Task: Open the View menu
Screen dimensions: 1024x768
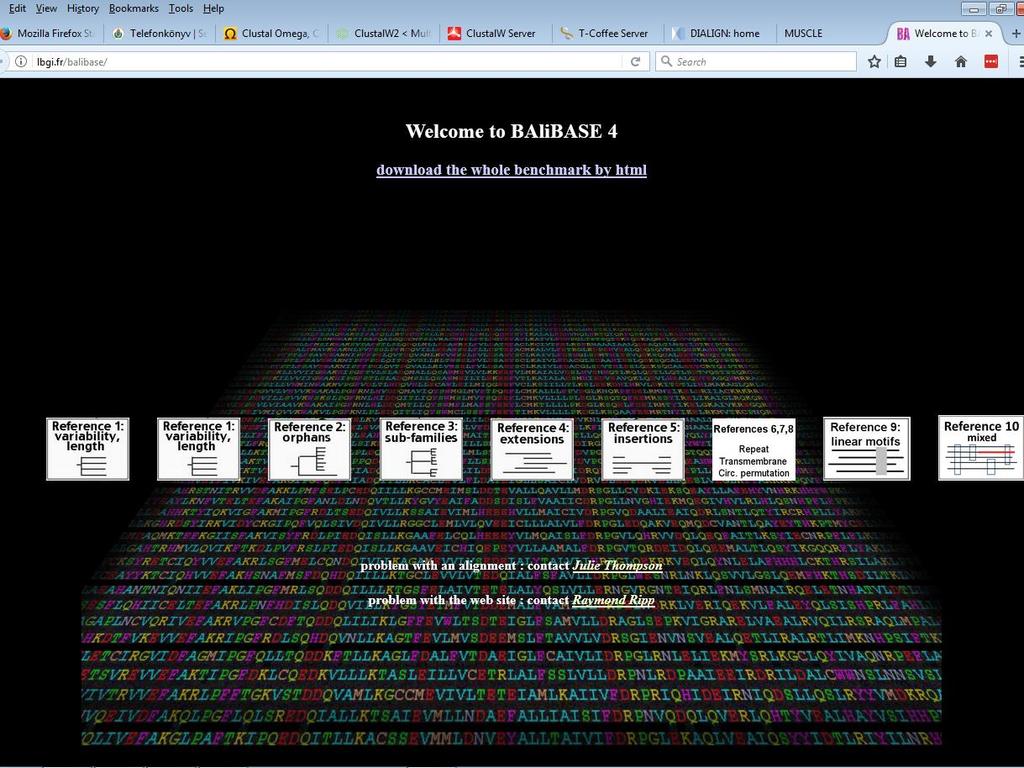Action: point(46,8)
